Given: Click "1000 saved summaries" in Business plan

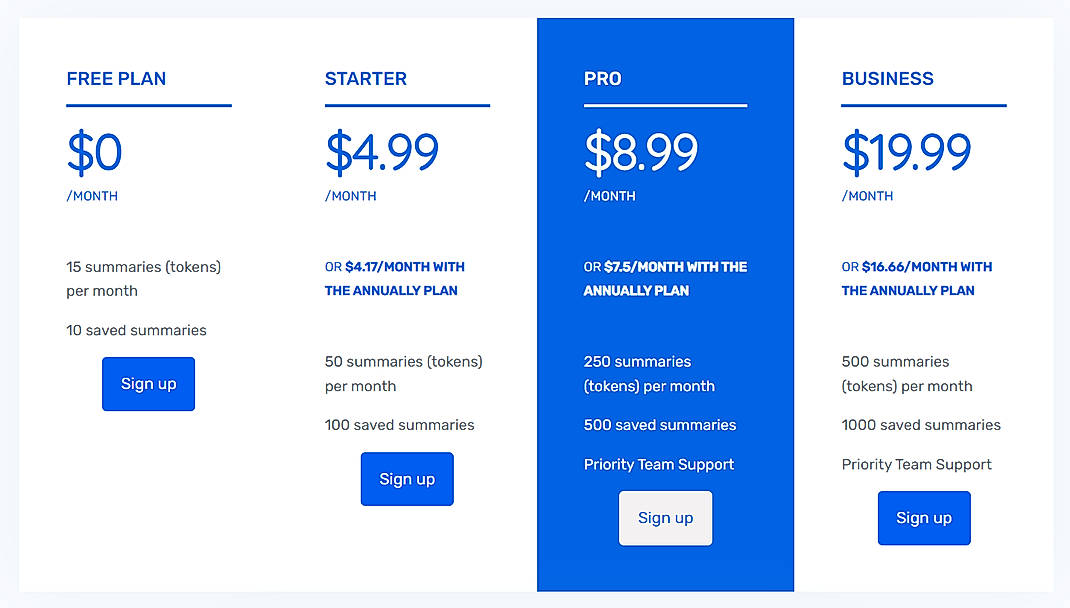Looking at the screenshot, I should coord(921,425).
